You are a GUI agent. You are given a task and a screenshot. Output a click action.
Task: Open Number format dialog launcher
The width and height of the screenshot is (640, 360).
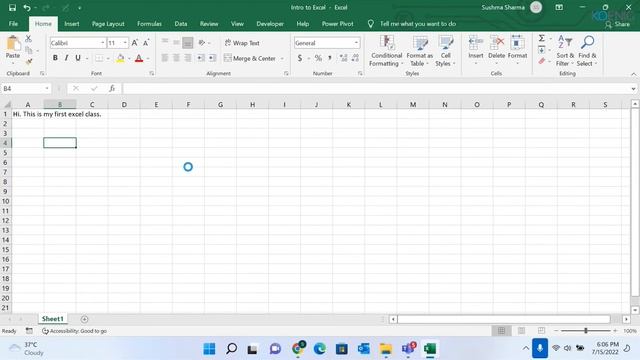click(x=360, y=73)
